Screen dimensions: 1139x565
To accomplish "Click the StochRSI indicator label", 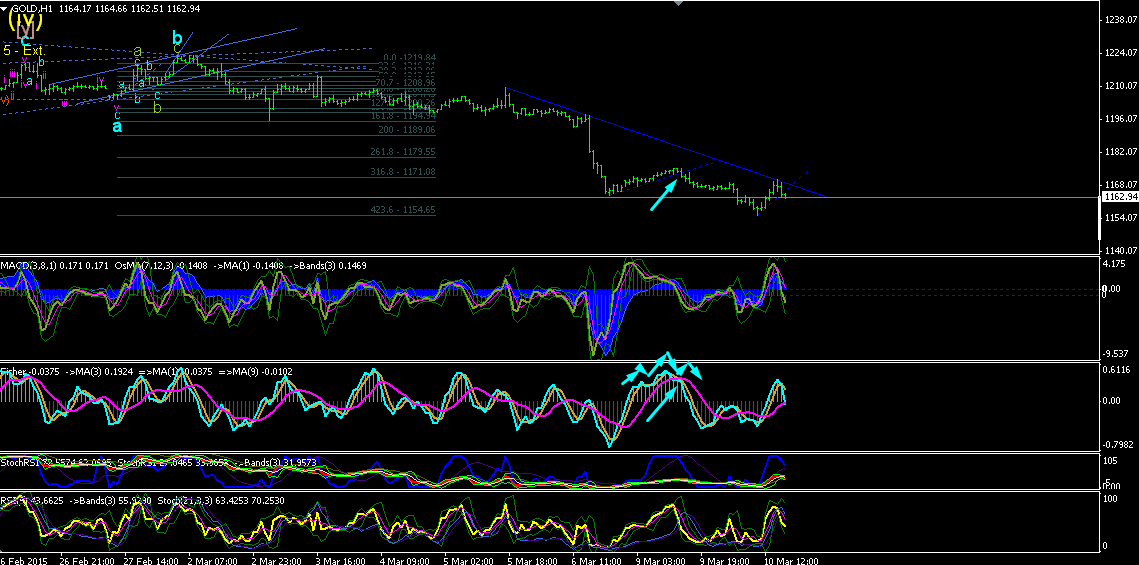I will [19, 463].
